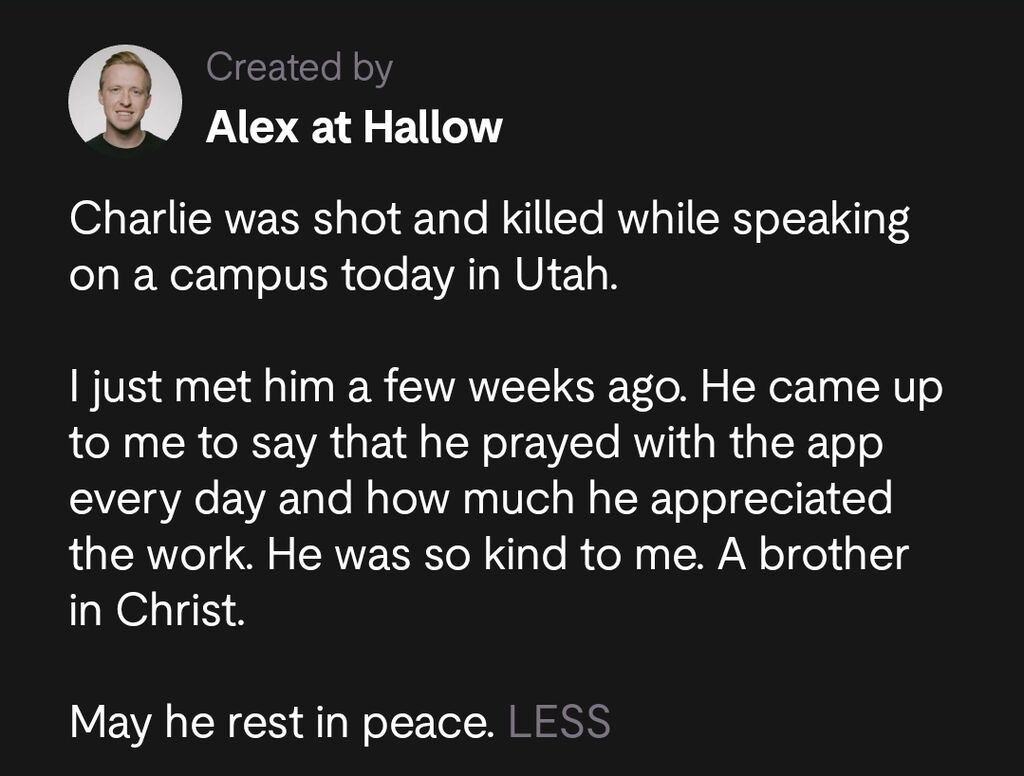Click the words "in Christ."

[157, 611]
